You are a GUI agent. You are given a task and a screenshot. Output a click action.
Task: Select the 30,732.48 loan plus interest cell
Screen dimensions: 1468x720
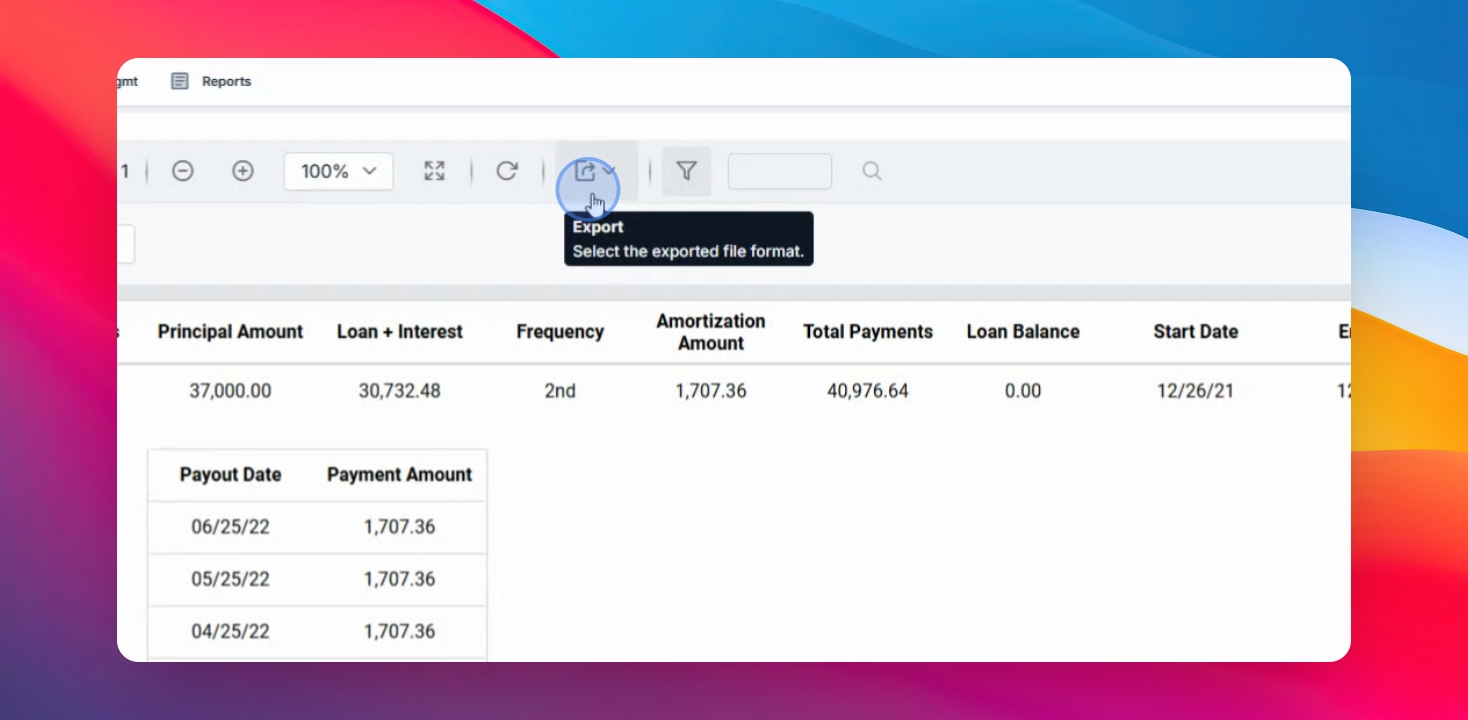[x=400, y=391]
